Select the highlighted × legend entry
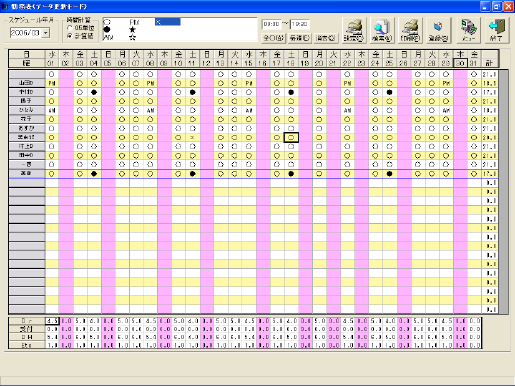This screenshot has width=515, height=386. tap(168, 22)
